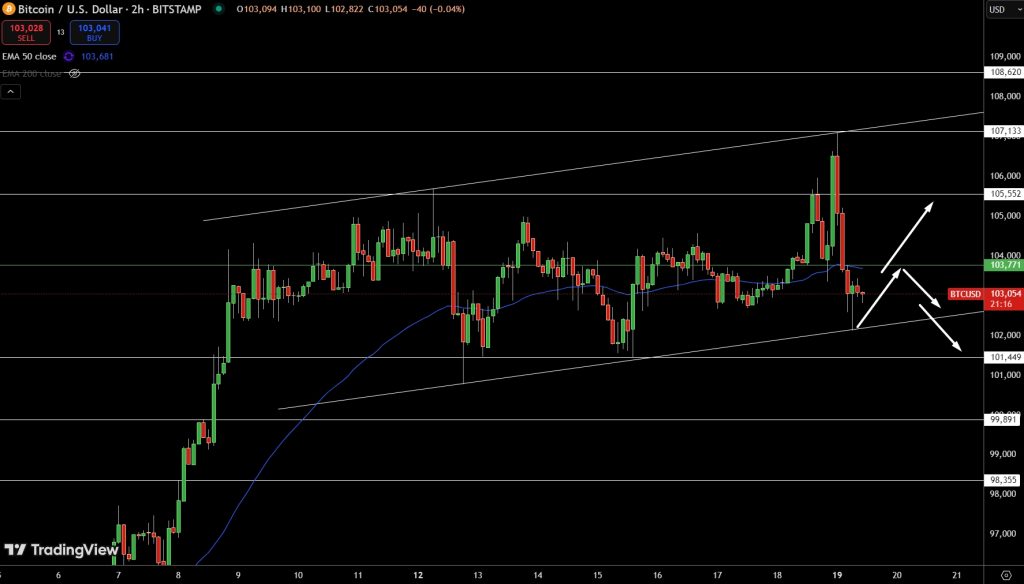The height and width of the screenshot is (584, 1024).
Task: Click the BUY 103,041 button
Action: (95, 33)
